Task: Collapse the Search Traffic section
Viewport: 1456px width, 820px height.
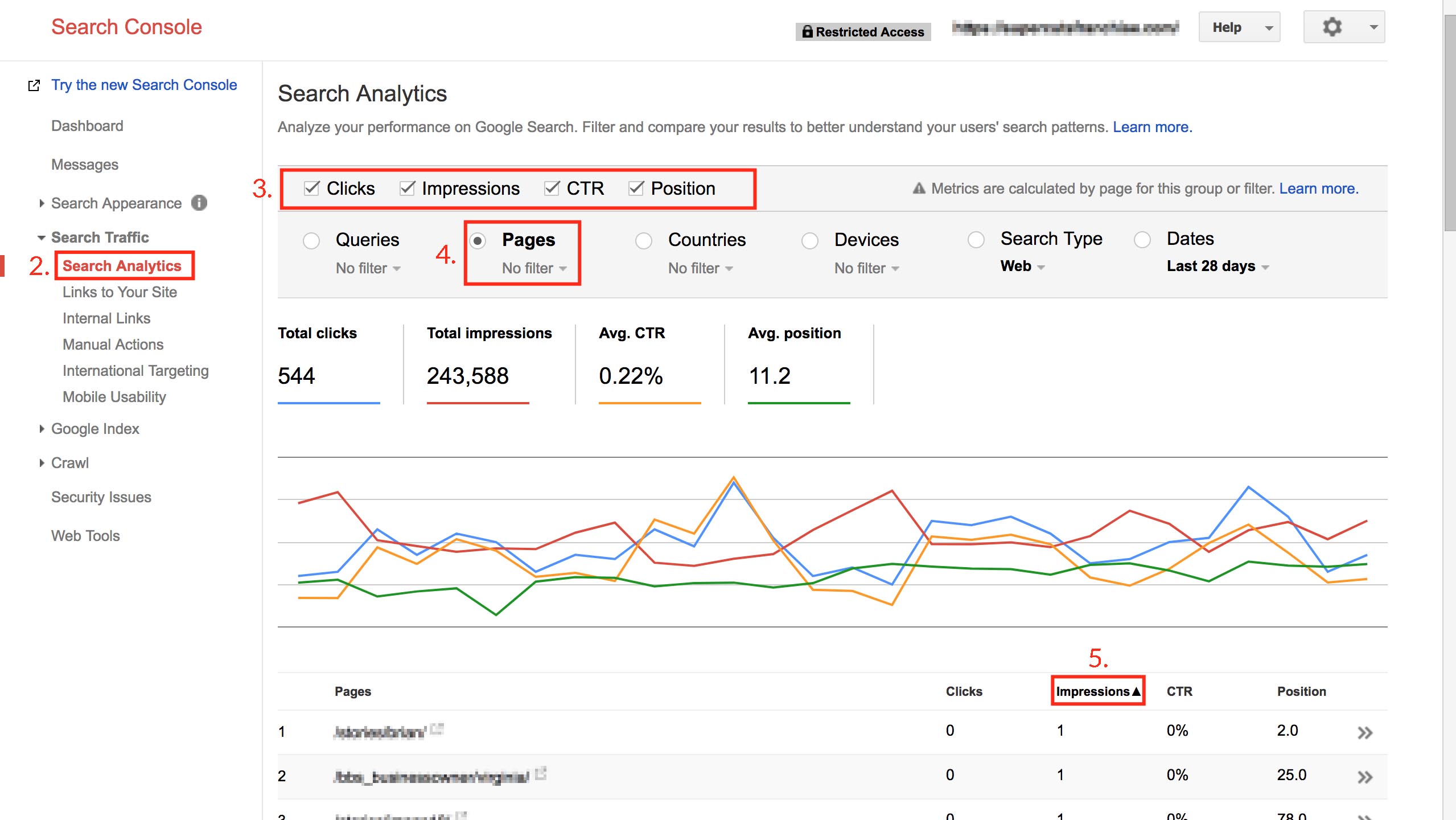Action: coord(41,237)
